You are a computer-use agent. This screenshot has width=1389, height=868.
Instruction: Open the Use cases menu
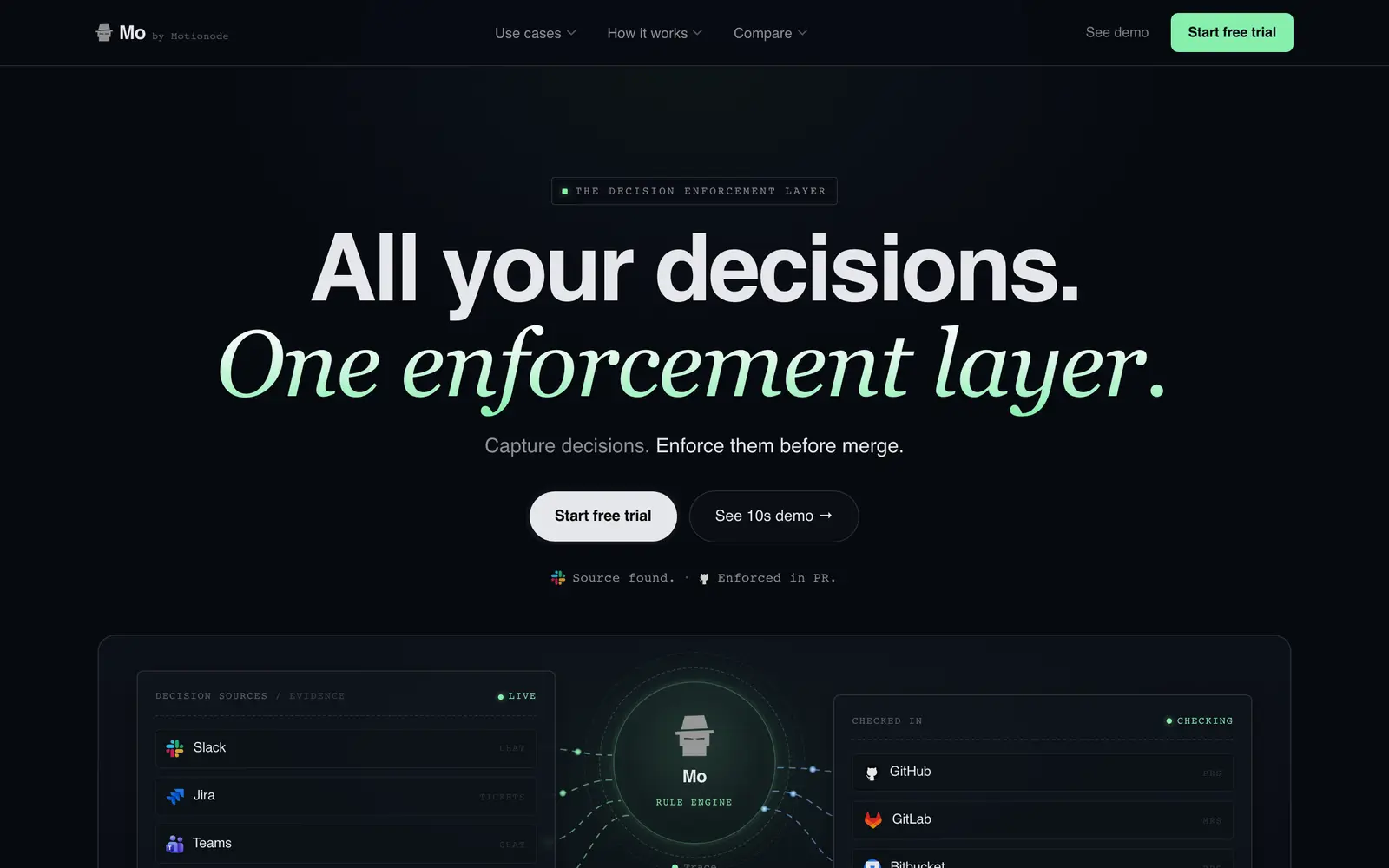point(536,33)
